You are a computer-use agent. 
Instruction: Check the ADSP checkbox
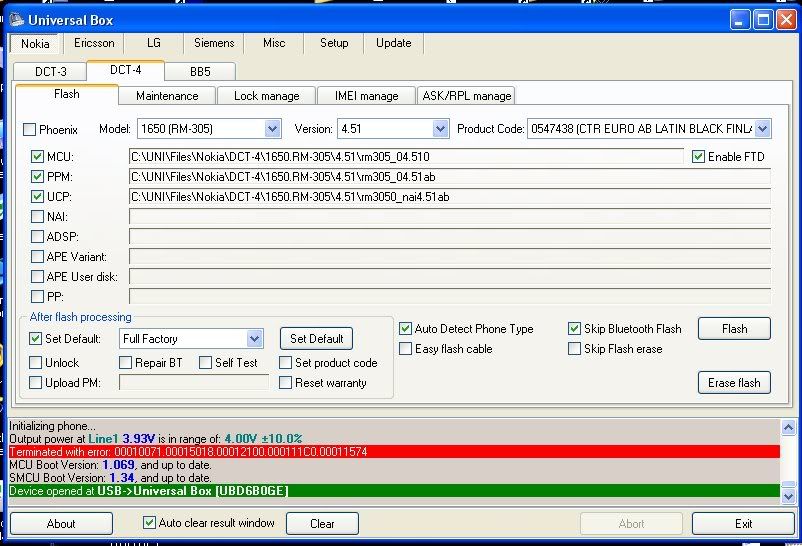click(x=37, y=236)
